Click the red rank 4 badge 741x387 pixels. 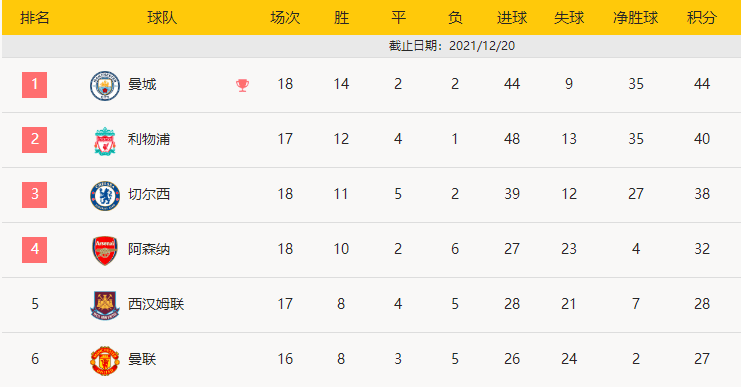pyautogui.click(x=34, y=249)
